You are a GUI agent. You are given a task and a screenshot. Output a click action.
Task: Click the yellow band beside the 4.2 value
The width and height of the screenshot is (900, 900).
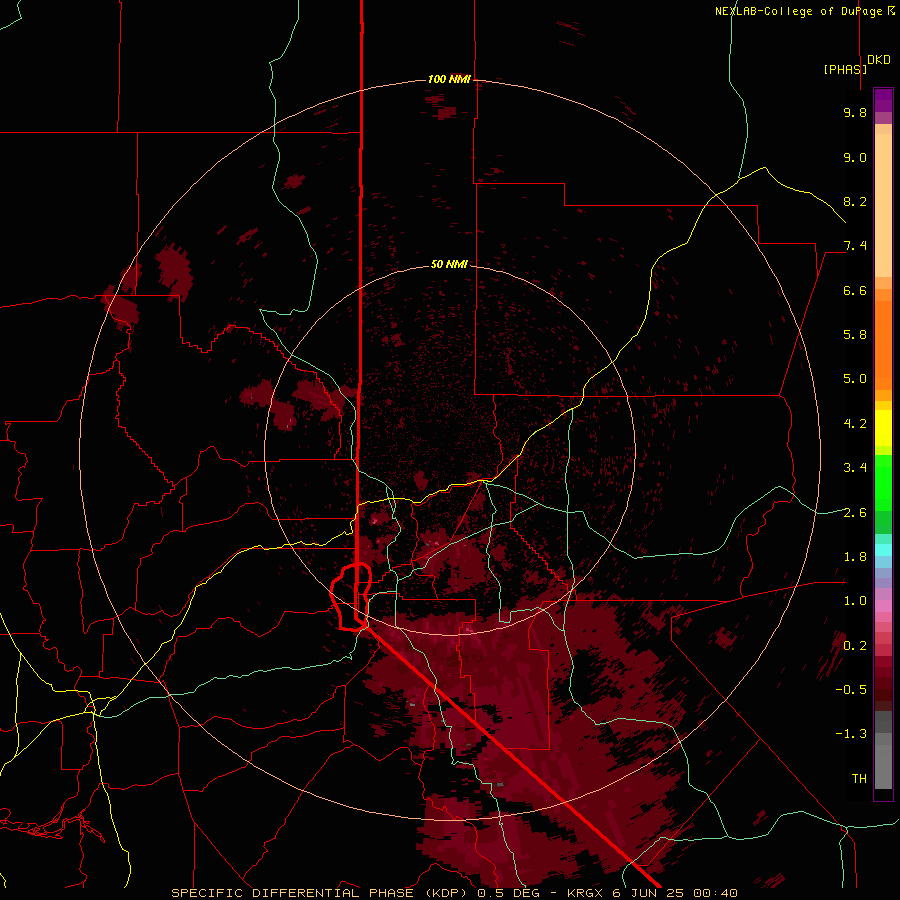[883, 428]
